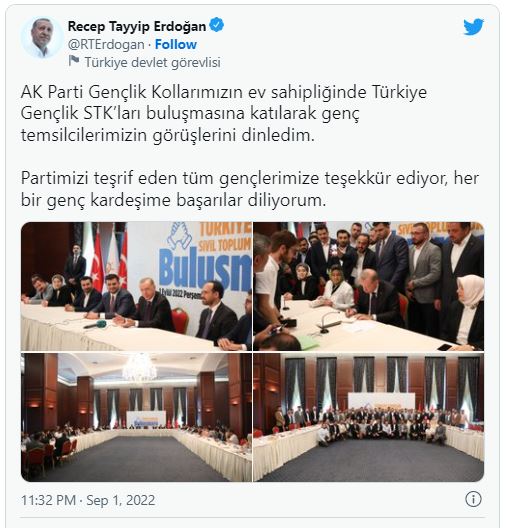
Task: Open the Recep Tayyip Erdoğan display name
Action: (137, 26)
